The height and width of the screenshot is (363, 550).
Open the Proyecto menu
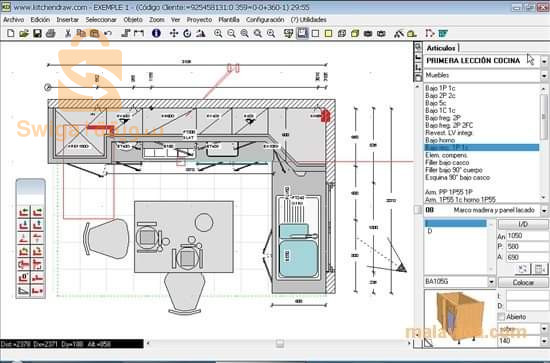point(199,20)
